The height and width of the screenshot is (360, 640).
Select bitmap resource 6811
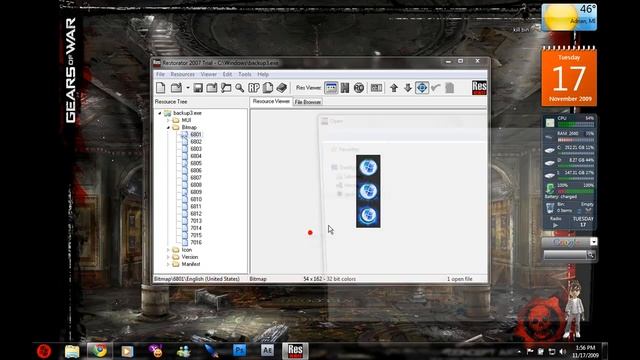(x=196, y=207)
